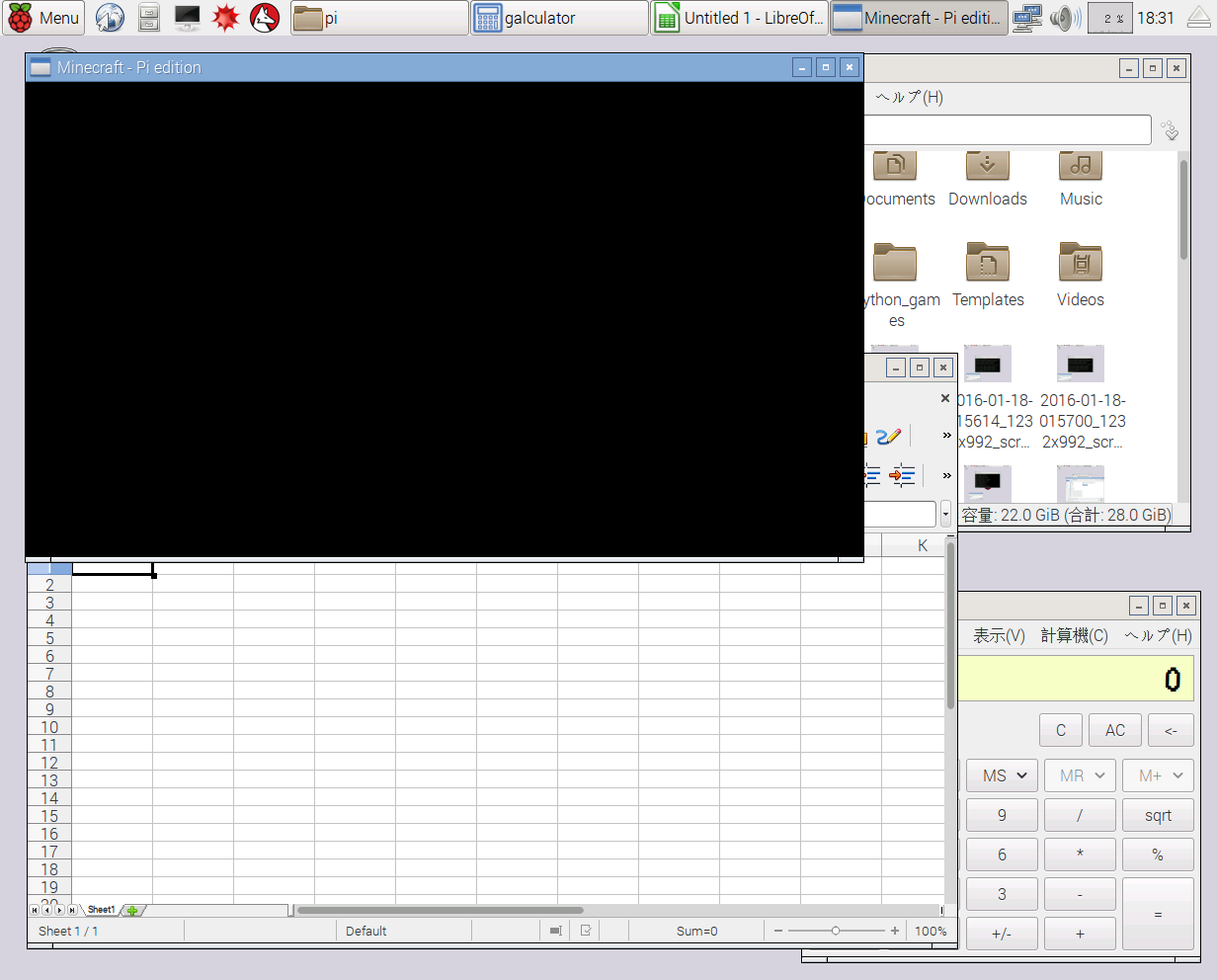Click the CPU usage monitor in tray
This screenshot has width=1217, height=980.
pos(1109,18)
